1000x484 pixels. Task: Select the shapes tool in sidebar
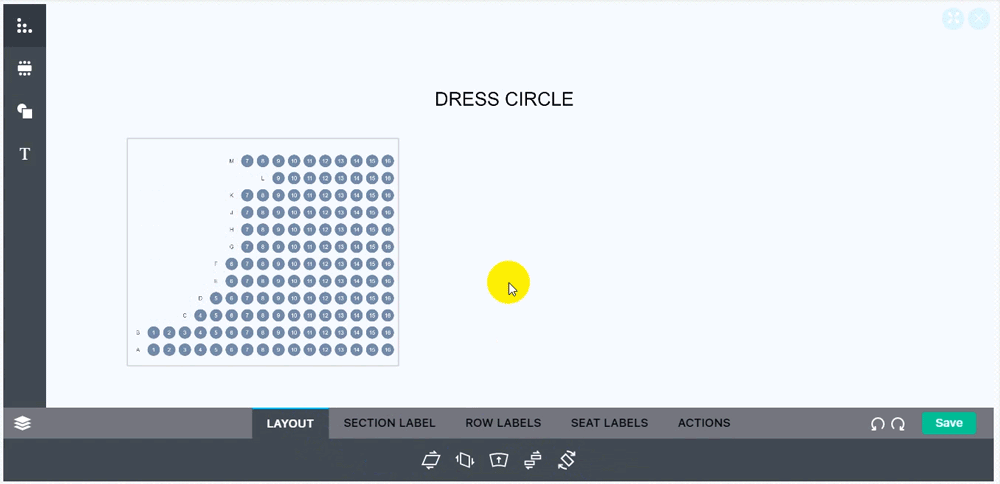coord(24,111)
